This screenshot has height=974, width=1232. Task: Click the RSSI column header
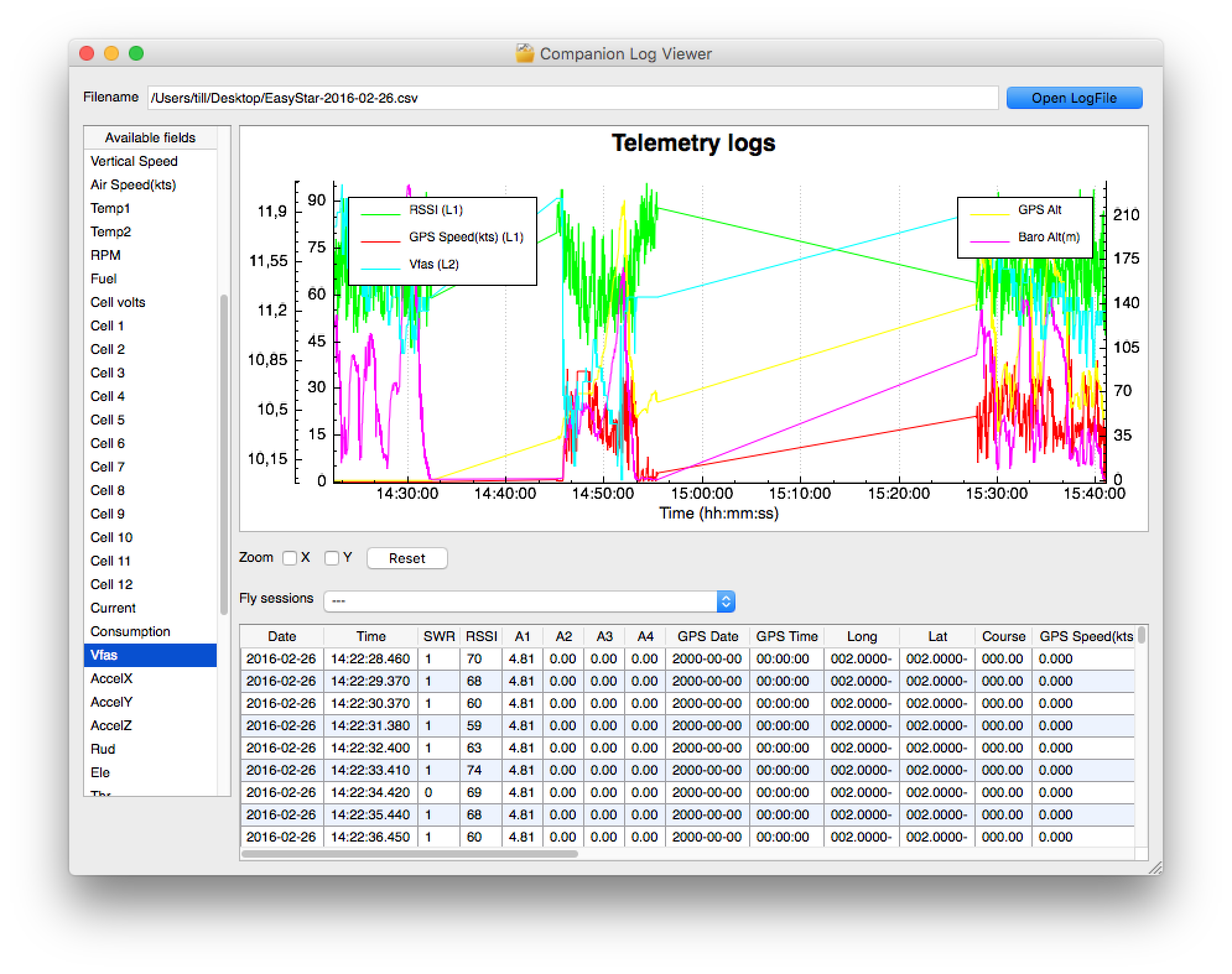tap(481, 637)
